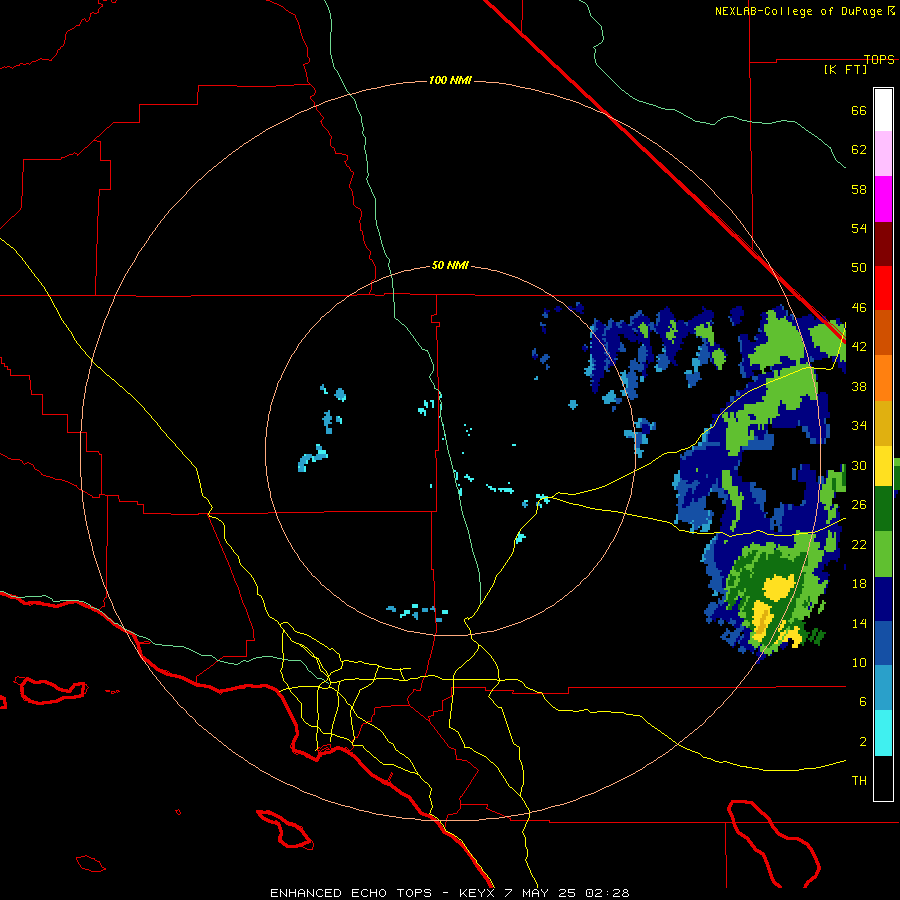Select the dark red legend swatch
This screenshot has width=900, height=900.
[883, 243]
